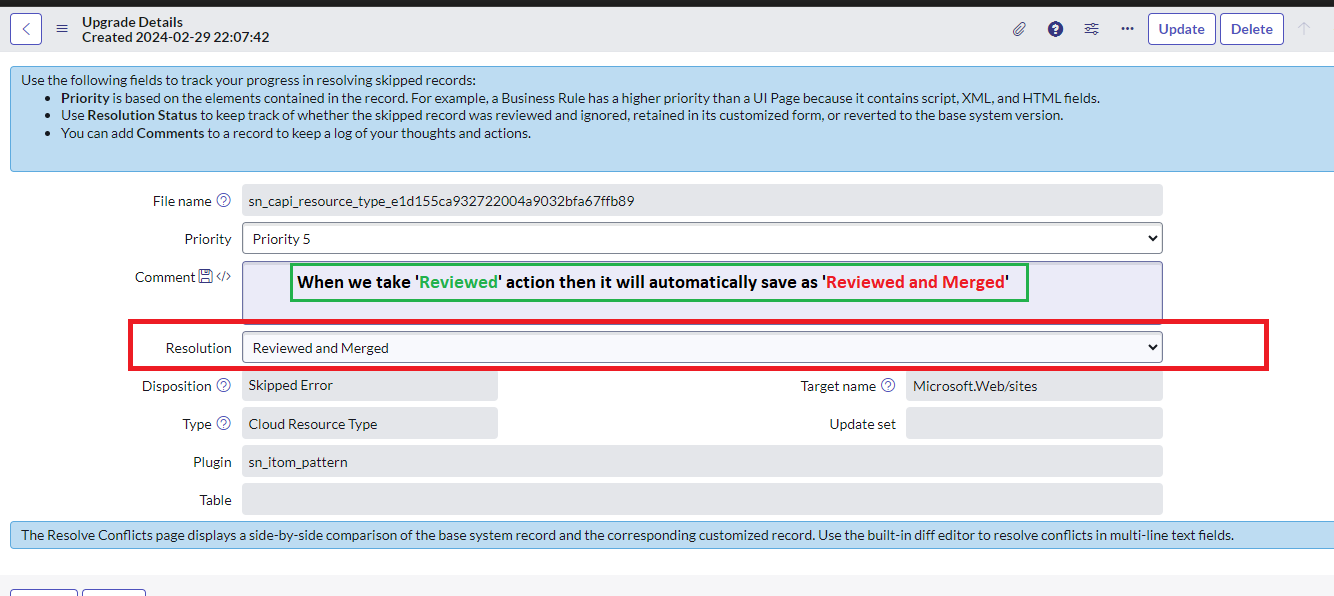
Task: Click the up arrow previous record icon
Action: pos(1304,29)
